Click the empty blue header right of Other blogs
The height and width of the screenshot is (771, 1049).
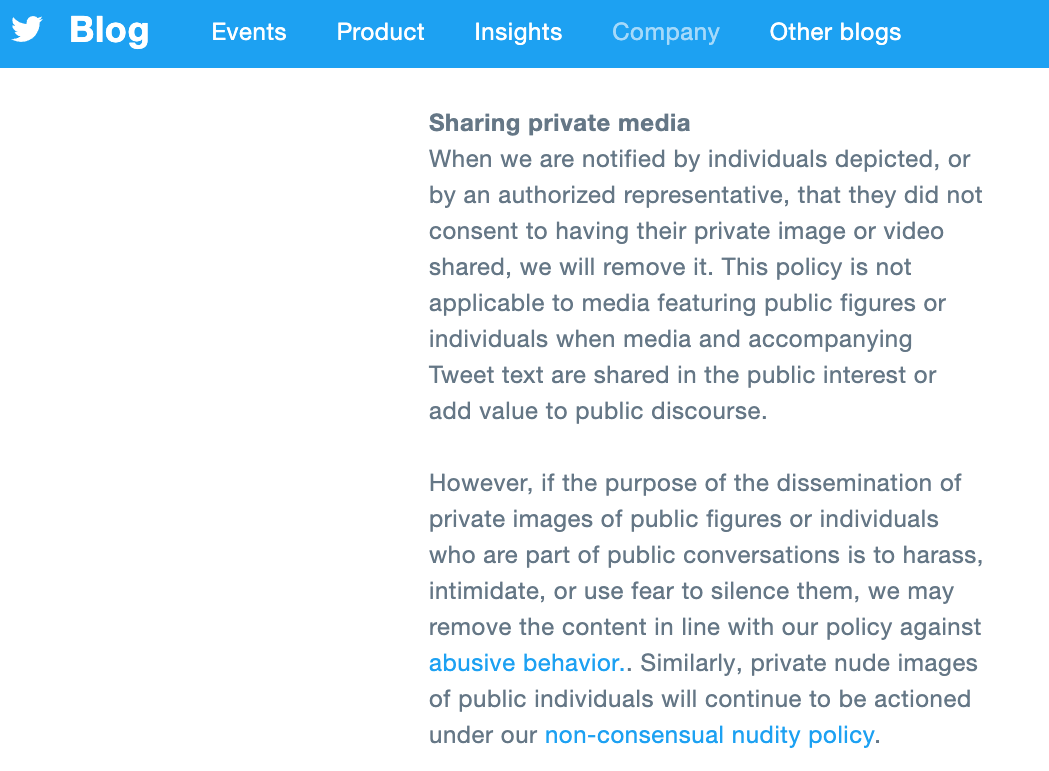tap(975, 33)
